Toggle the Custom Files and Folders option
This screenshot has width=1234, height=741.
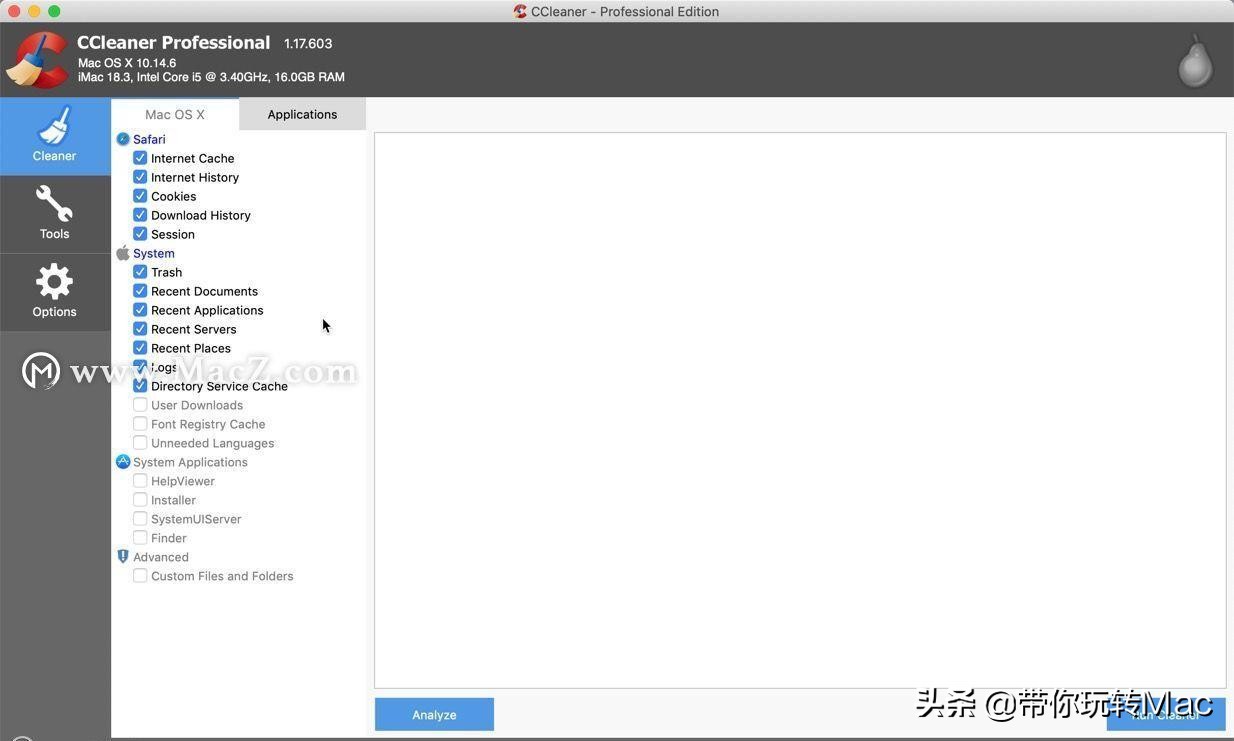point(140,575)
